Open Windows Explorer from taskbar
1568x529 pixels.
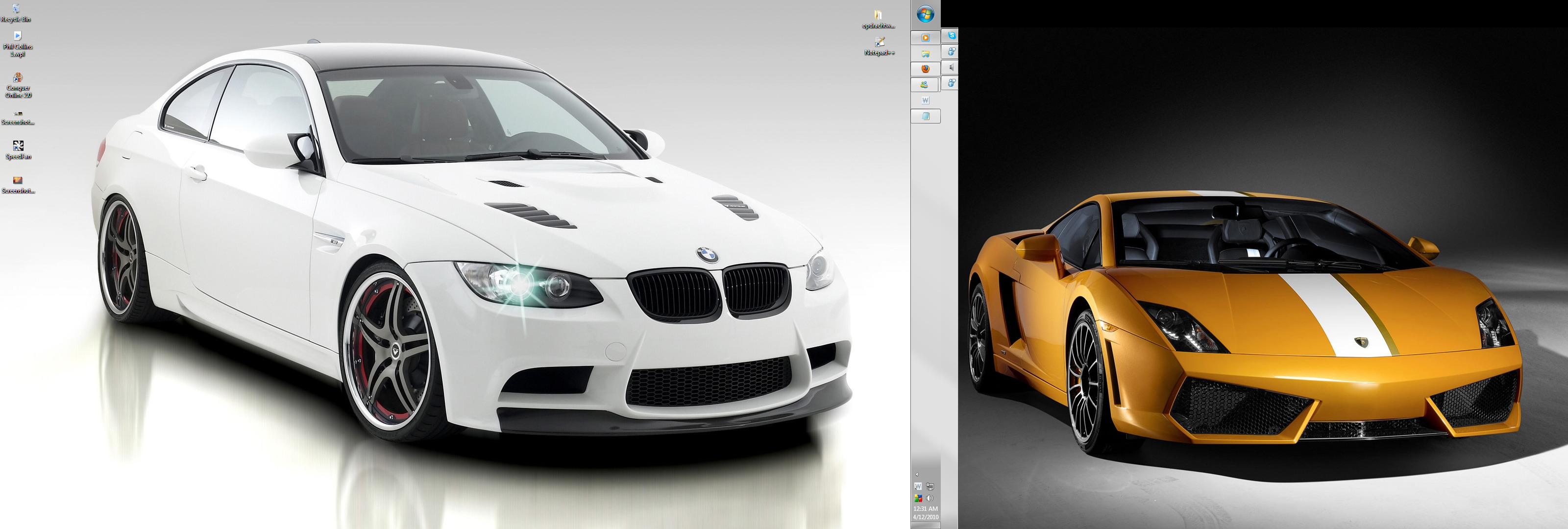[925, 53]
